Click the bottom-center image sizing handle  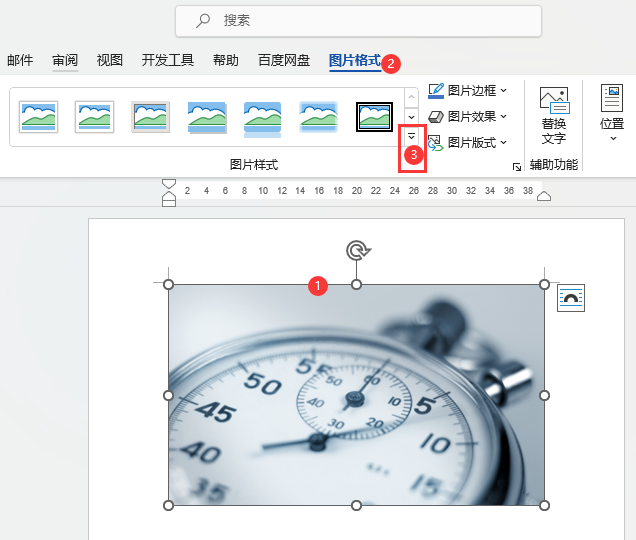356,506
